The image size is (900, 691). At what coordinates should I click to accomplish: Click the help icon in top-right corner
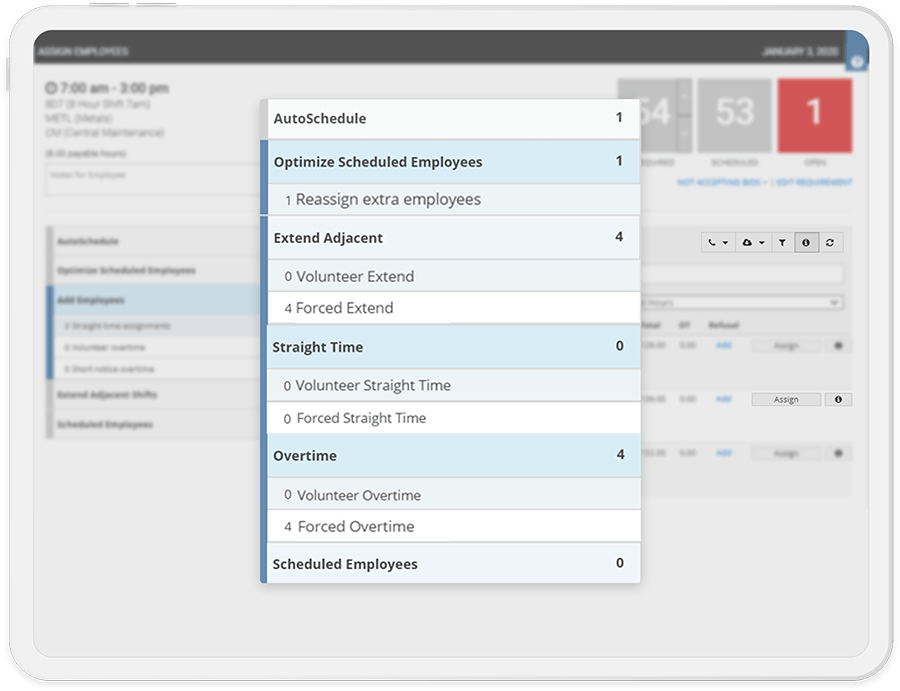(857, 61)
